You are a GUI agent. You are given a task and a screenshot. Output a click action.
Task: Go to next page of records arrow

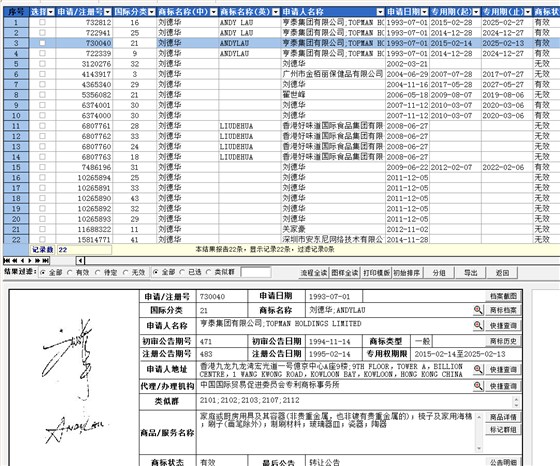pyautogui.click(x=38, y=261)
